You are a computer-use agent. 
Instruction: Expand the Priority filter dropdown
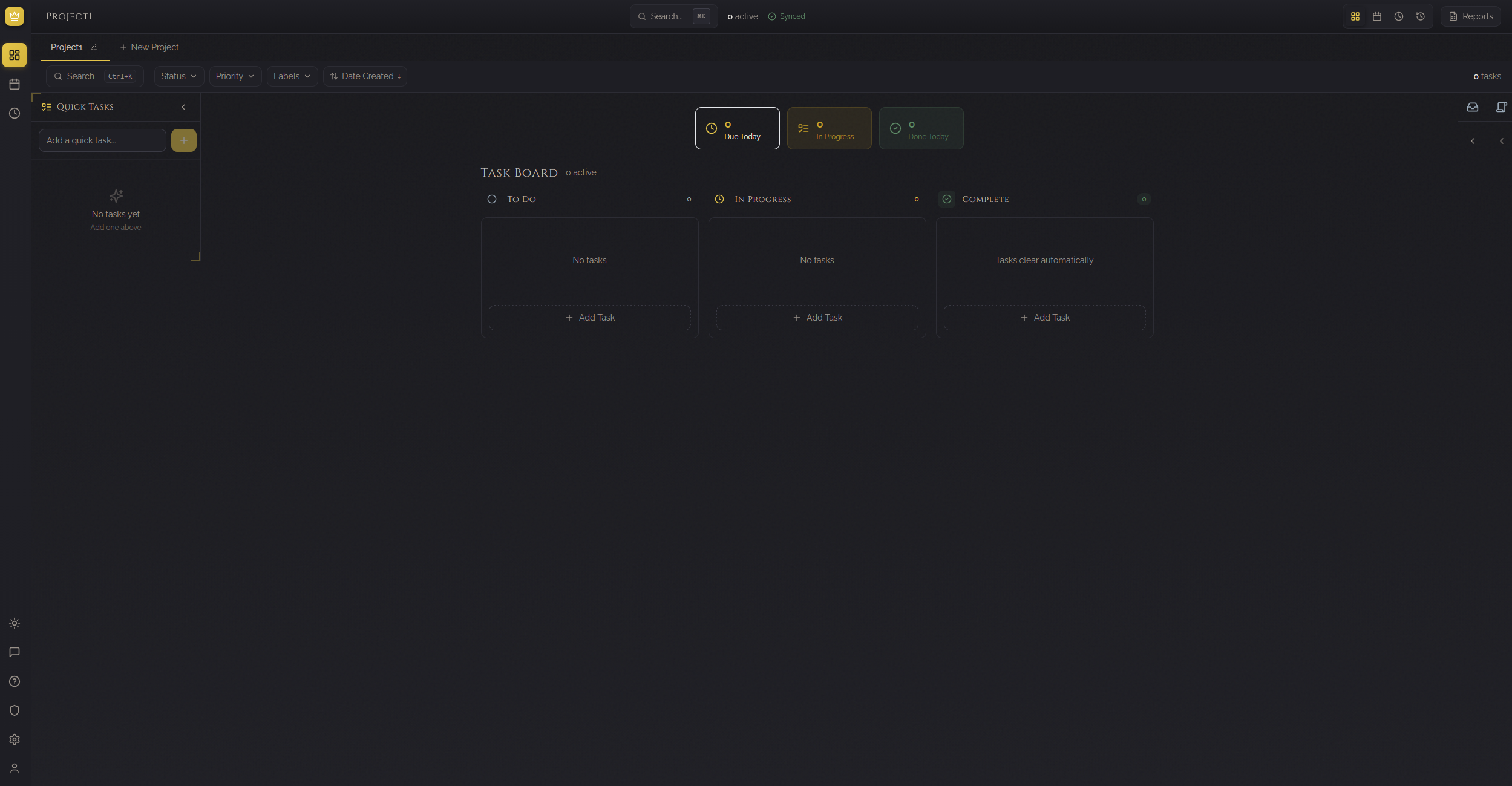pyautogui.click(x=235, y=76)
